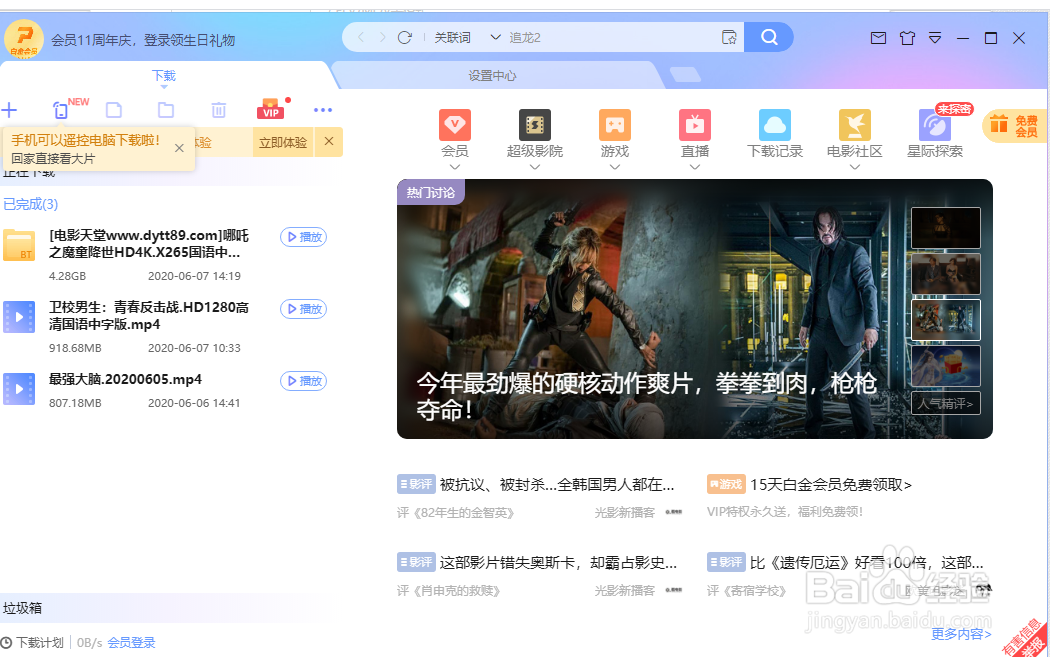1050x657 pixels.
Task: Click the 会员登录 link
Action: [131, 643]
